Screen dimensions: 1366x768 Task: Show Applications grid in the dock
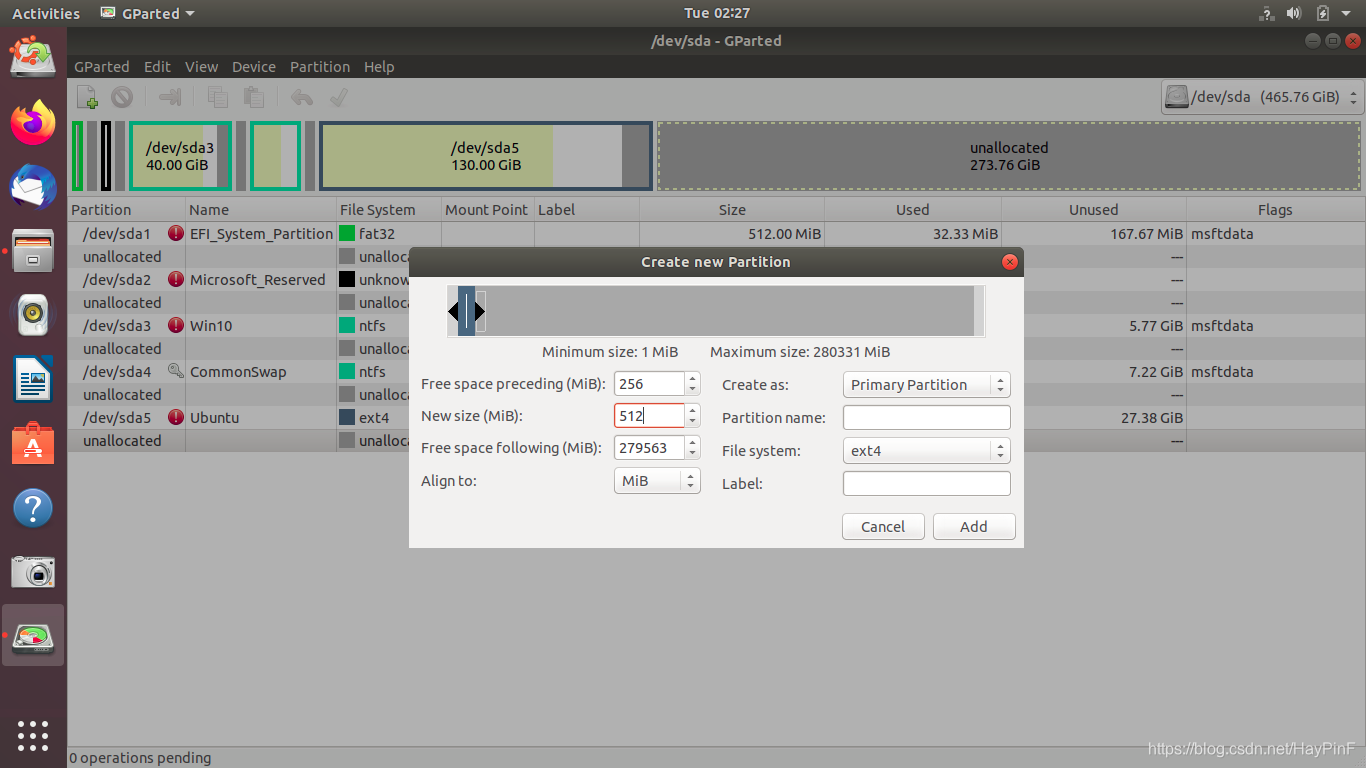pyautogui.click(x=33, y=735)
